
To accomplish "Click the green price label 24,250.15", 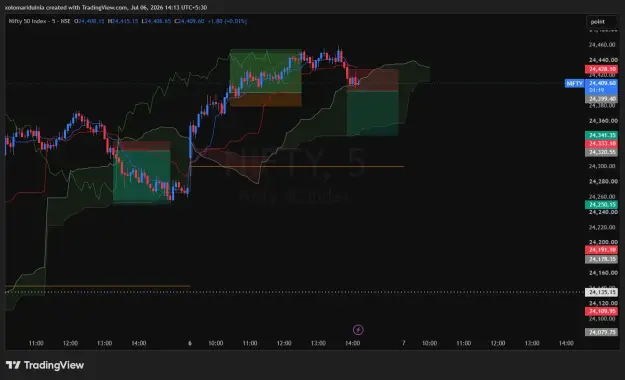I will tap(601, 205).
